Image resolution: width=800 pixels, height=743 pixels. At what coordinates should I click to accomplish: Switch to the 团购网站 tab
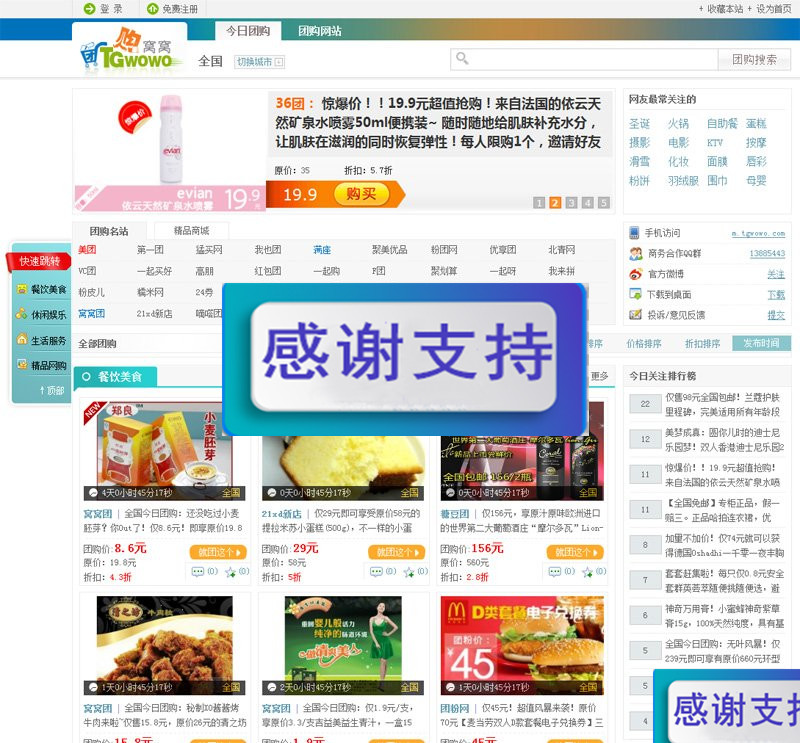pyautogui.click(x=320, y=31)
